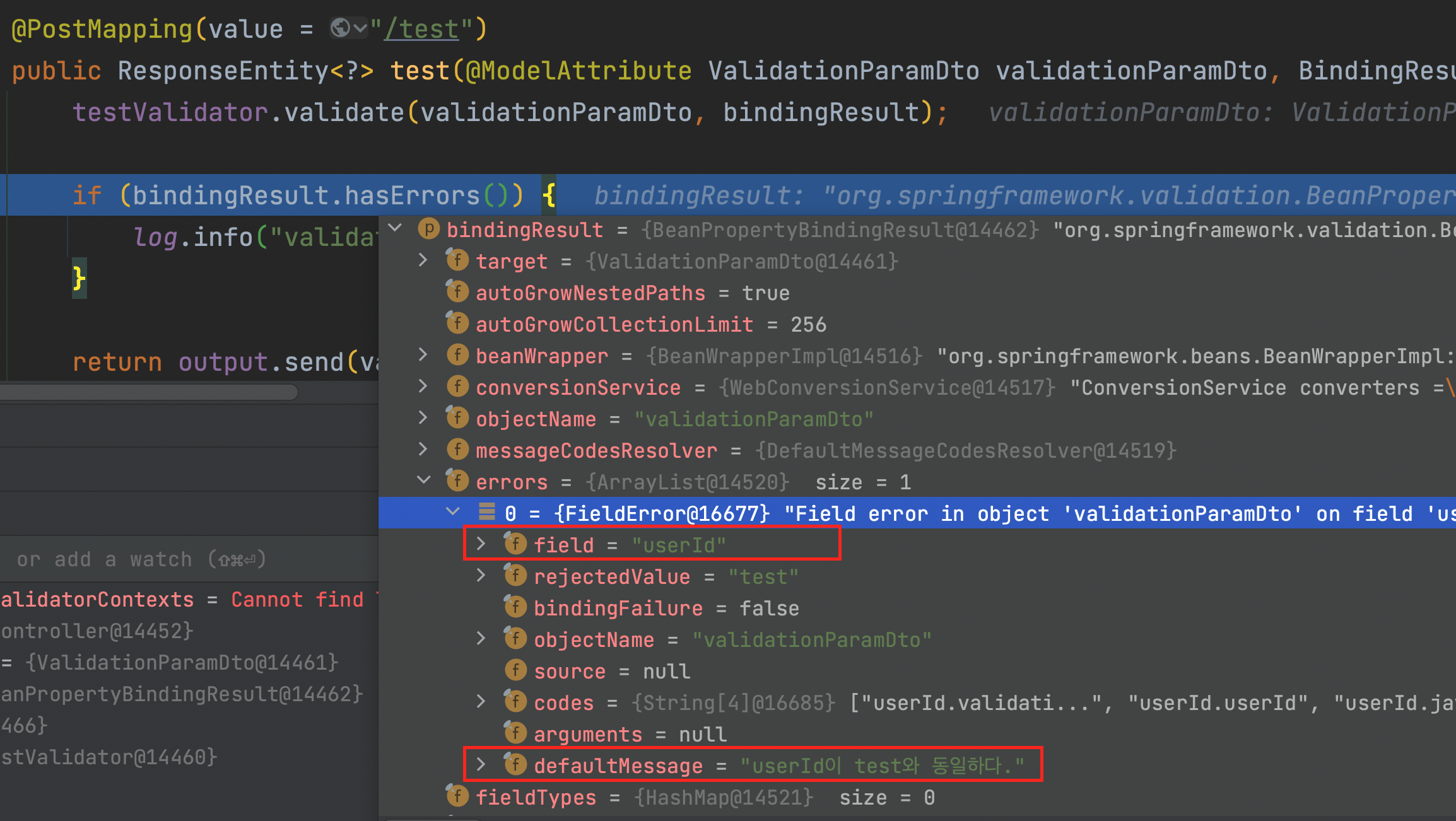Click the list element icon of FieldError entry
The width and height of the screenshot is (1456, 821).
coord(486,513)
